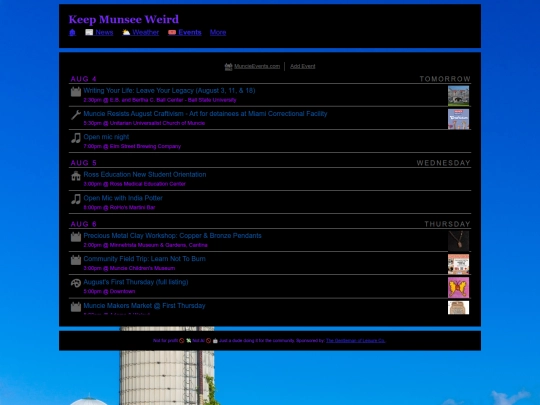The width and height of the screenshot is (540, 405).
Task: Click music note icon for India Potter event
Action: (x=76, y=199)
